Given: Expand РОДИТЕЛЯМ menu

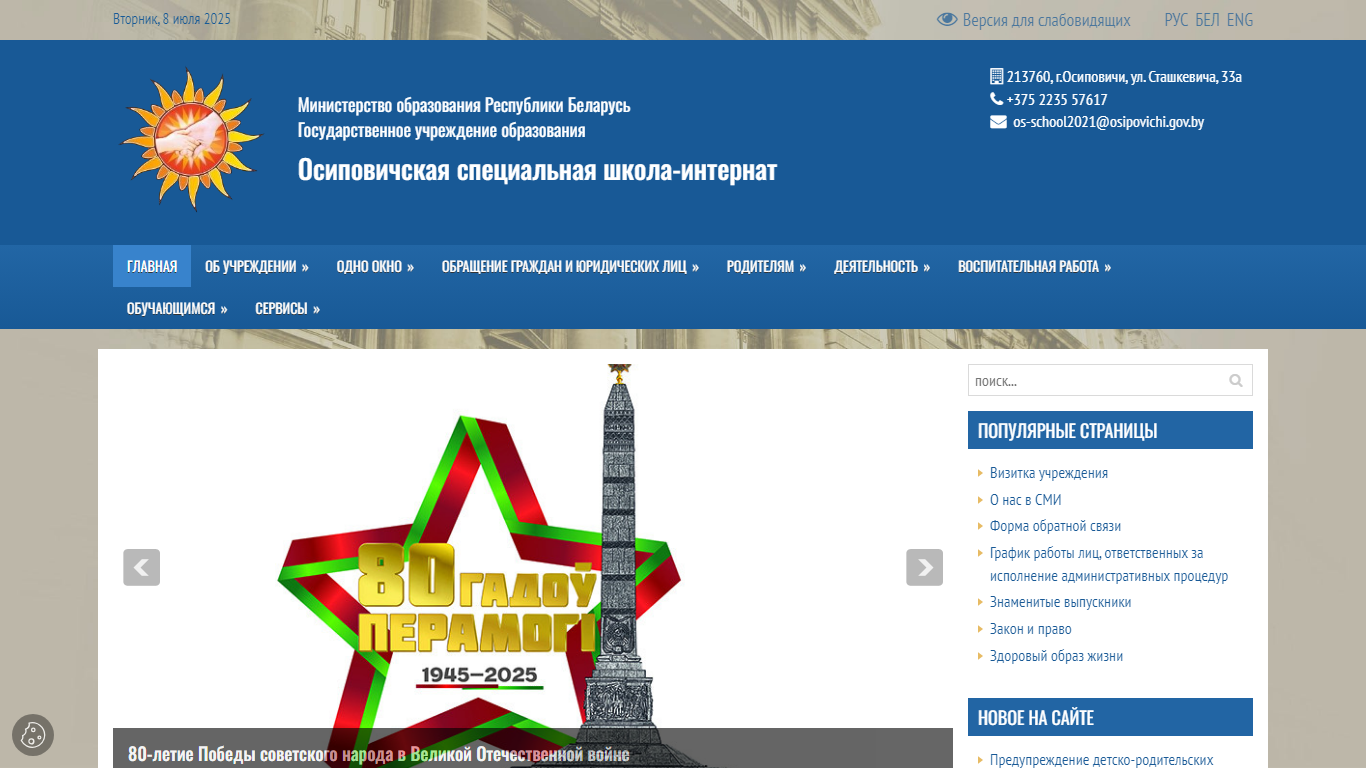Looking at the screenshot, I should [x=766, y=266].
